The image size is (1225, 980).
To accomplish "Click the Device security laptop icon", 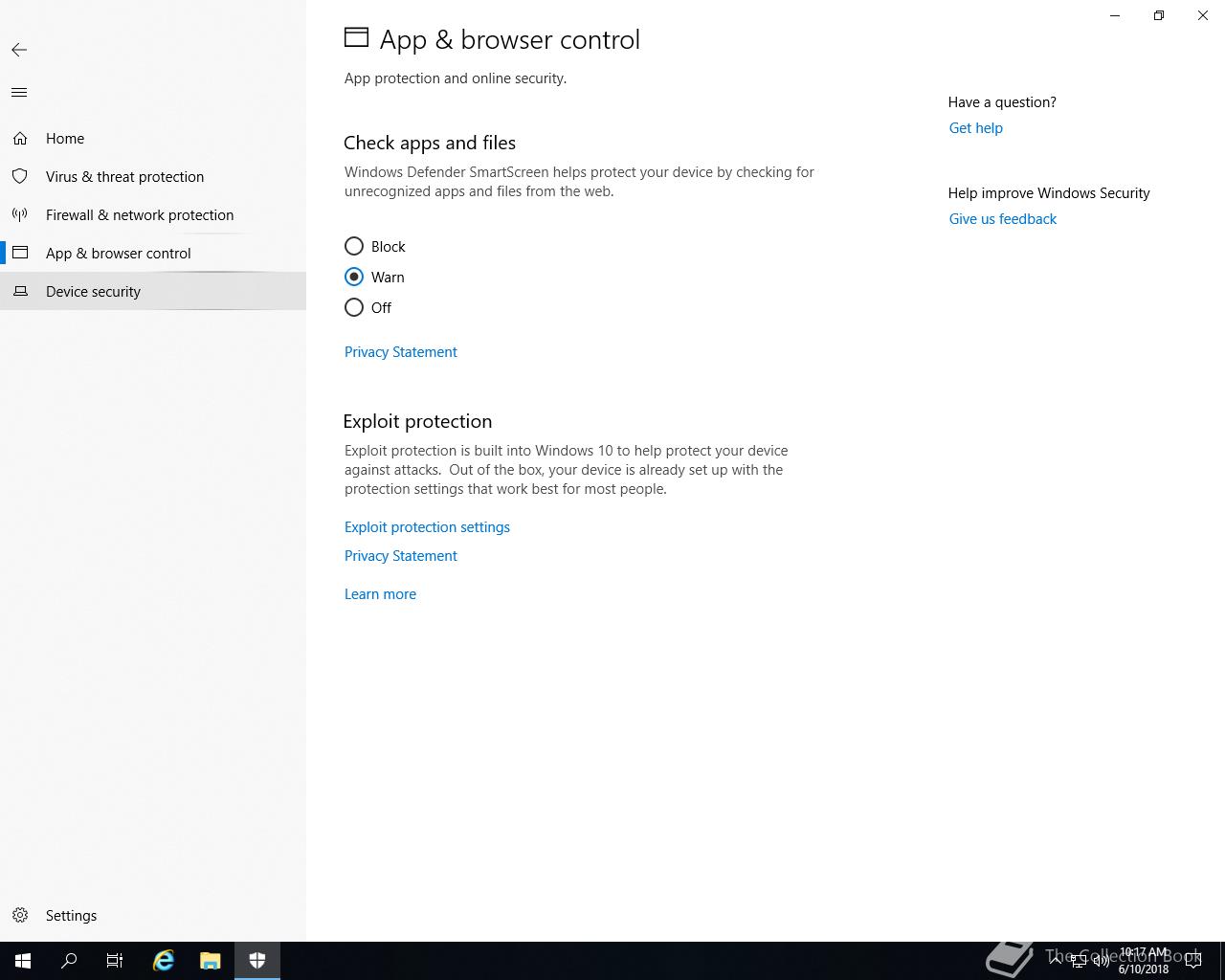I will (x=20, y=292).
